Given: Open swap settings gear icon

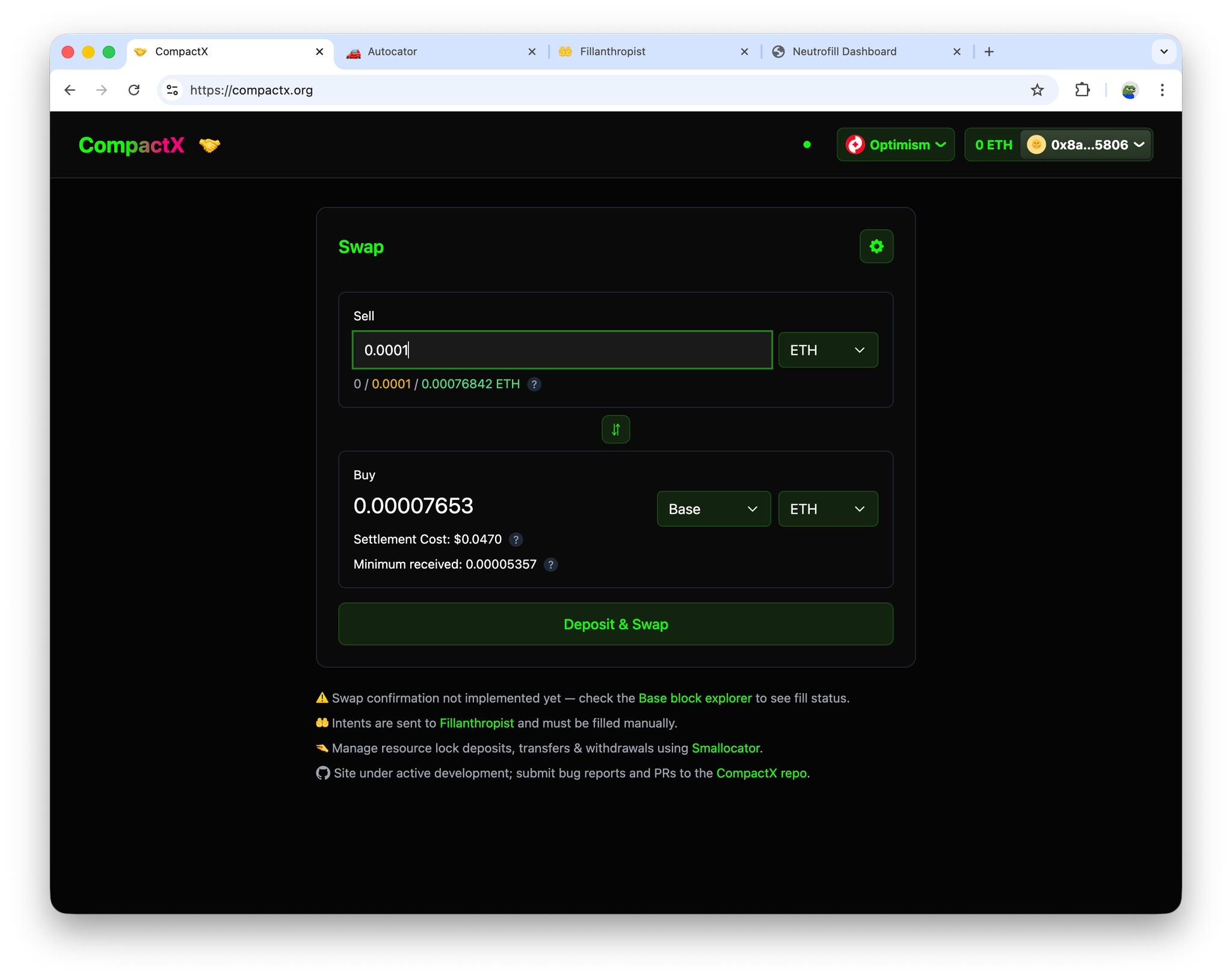Looking at the screenshot, I should [876, 246].
